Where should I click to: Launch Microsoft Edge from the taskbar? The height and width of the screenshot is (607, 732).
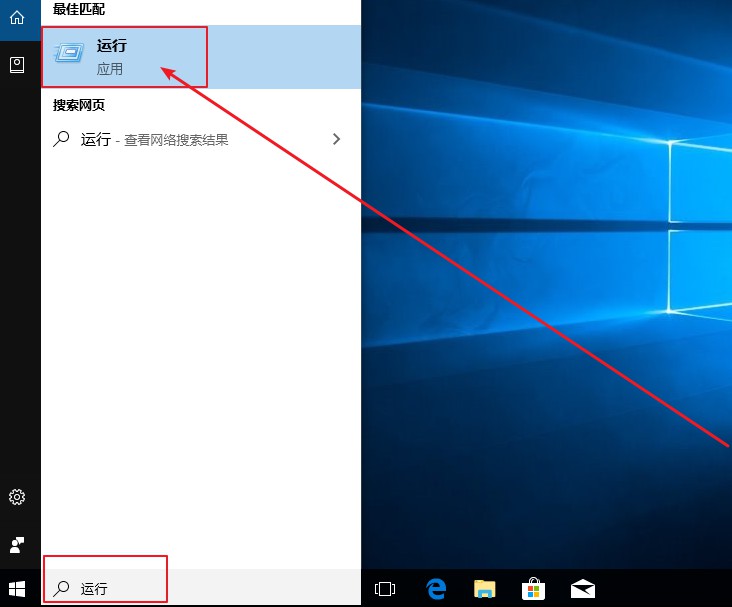click(x=435, y=588)
